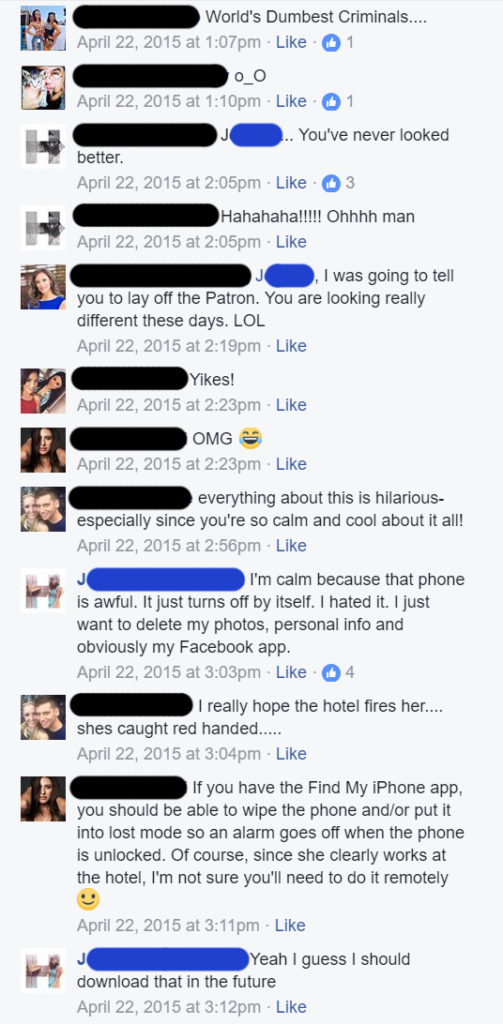The width and height of the screenshot is (503, 1024).
Task: Like the 'everything about this is hilarious' comment
Action: click(x=291, y=546)
